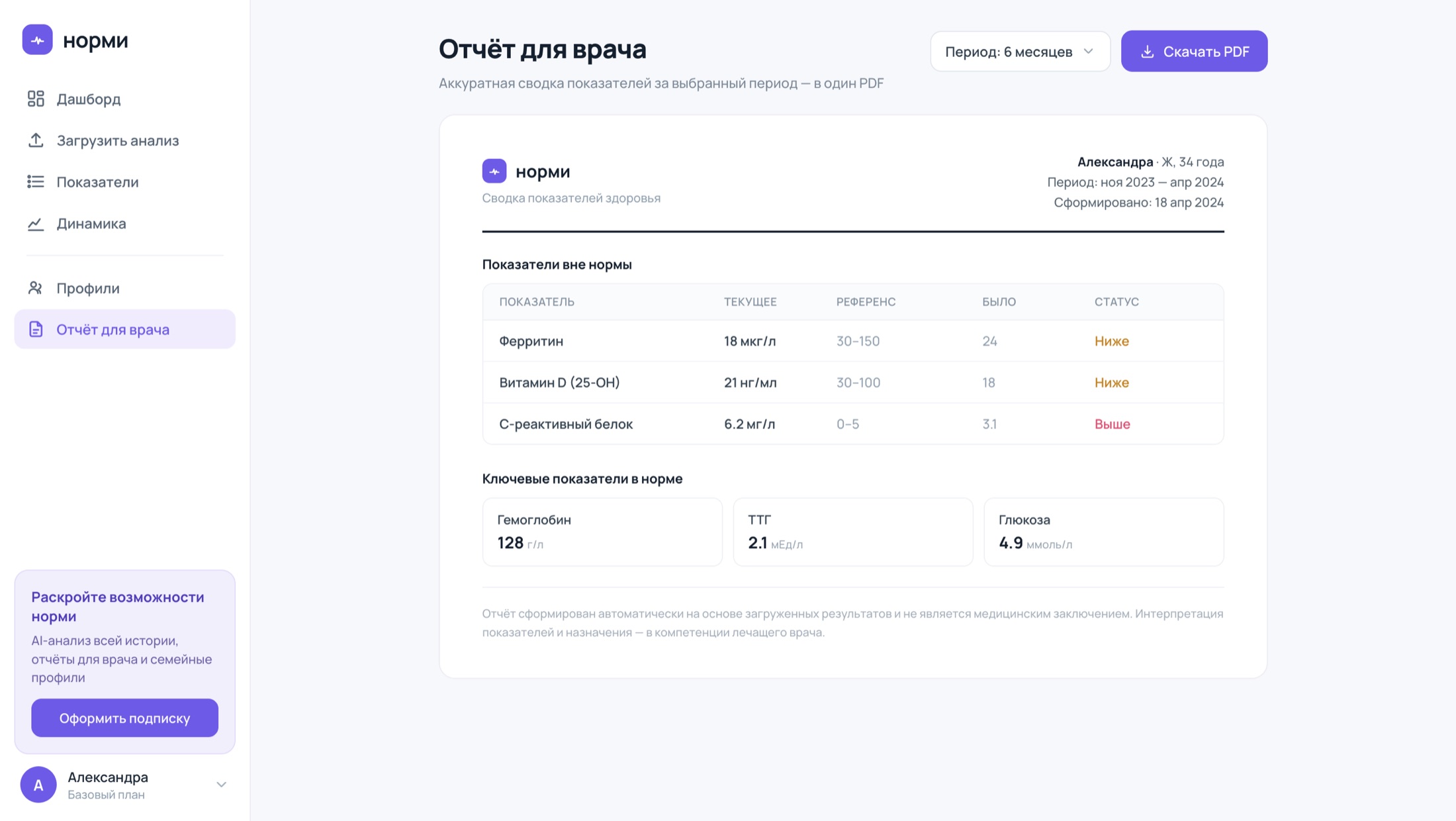The width and height of the screenshot is (1456, 821).
Task: Open the Период: 6 месяцев dropdown
Action: pyautogui.click(x=1020, y=51)
